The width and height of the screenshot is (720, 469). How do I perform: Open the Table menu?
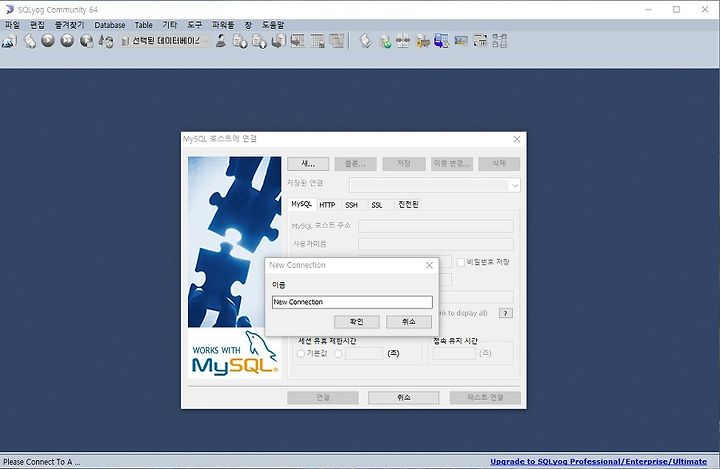pyautogui.click(x=144, y=25)
